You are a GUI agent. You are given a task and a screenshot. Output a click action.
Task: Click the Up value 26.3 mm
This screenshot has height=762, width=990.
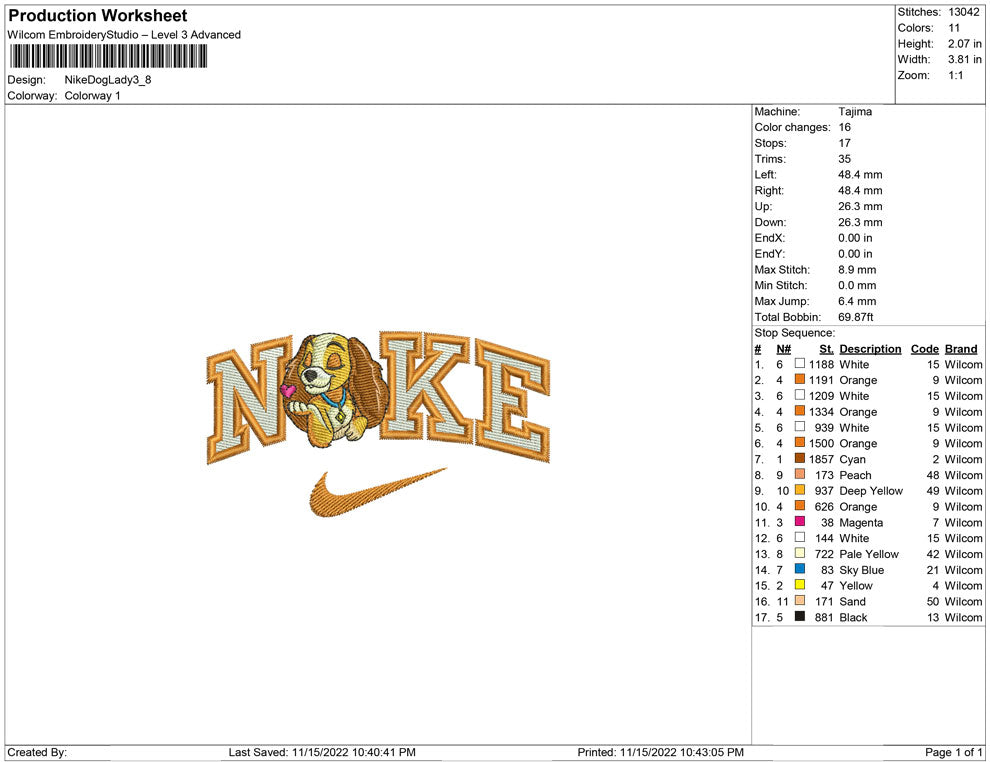[861, 206]
